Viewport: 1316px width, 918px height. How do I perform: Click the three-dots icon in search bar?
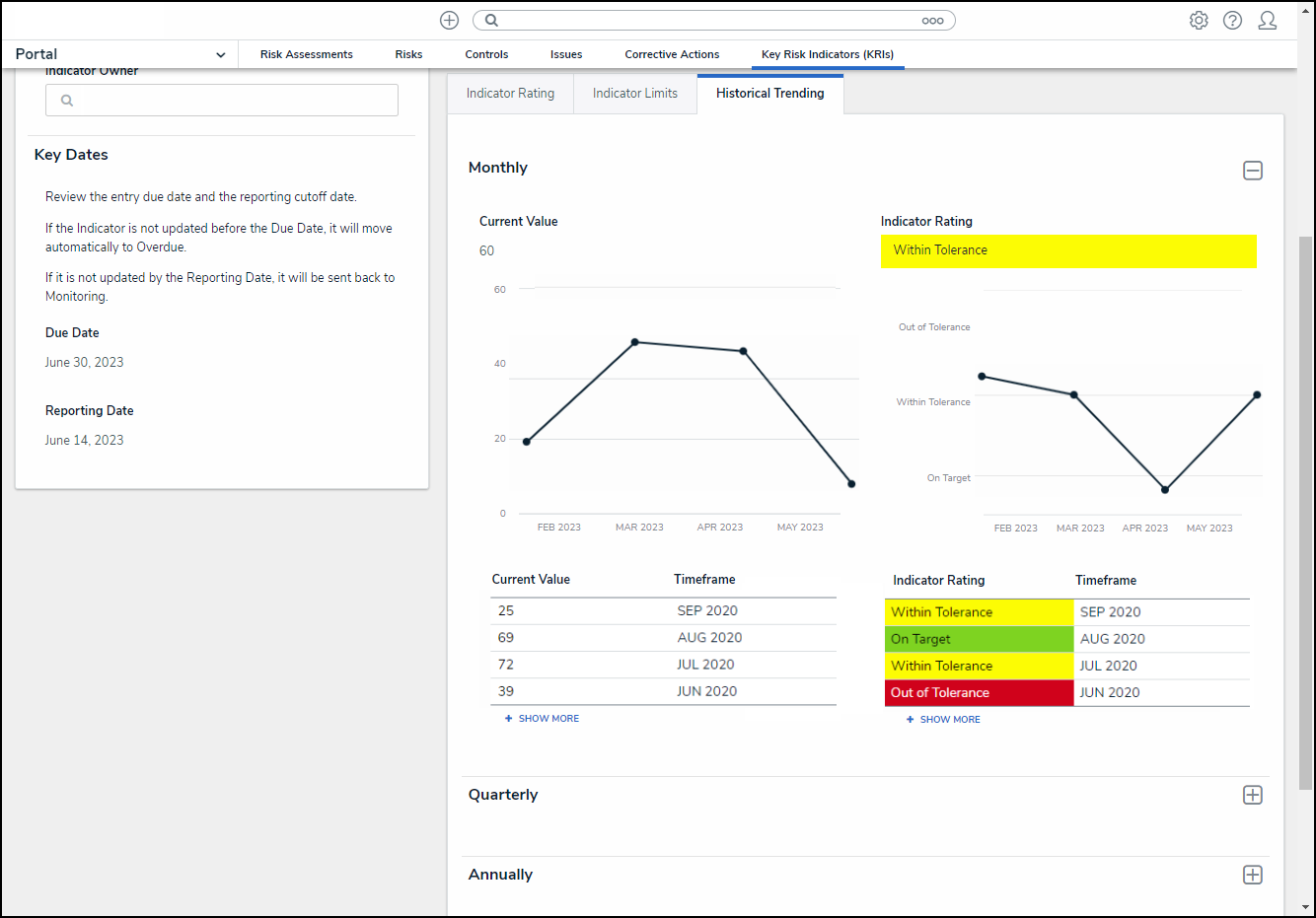[932, 21]
